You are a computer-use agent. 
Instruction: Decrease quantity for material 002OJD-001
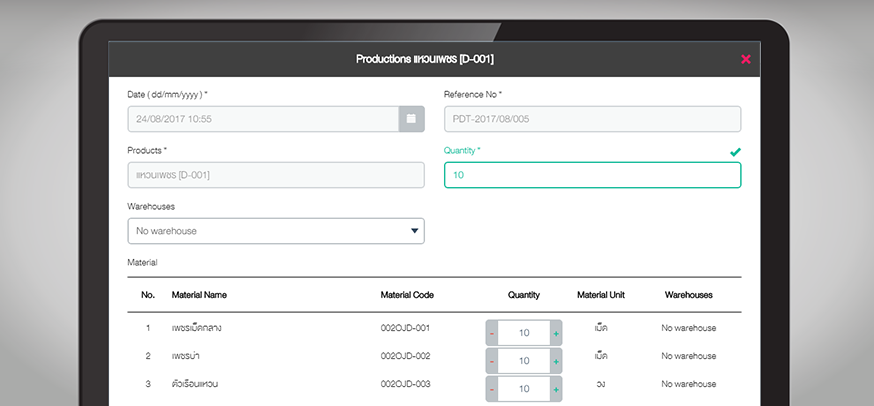492,333
